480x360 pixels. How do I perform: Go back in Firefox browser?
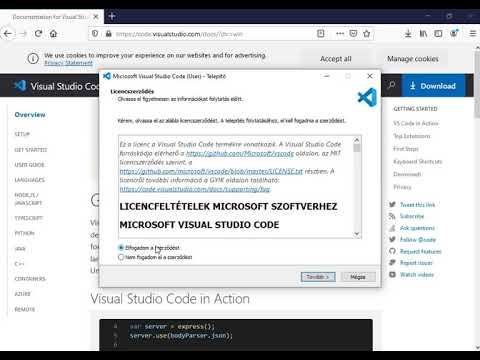(8, 34)
